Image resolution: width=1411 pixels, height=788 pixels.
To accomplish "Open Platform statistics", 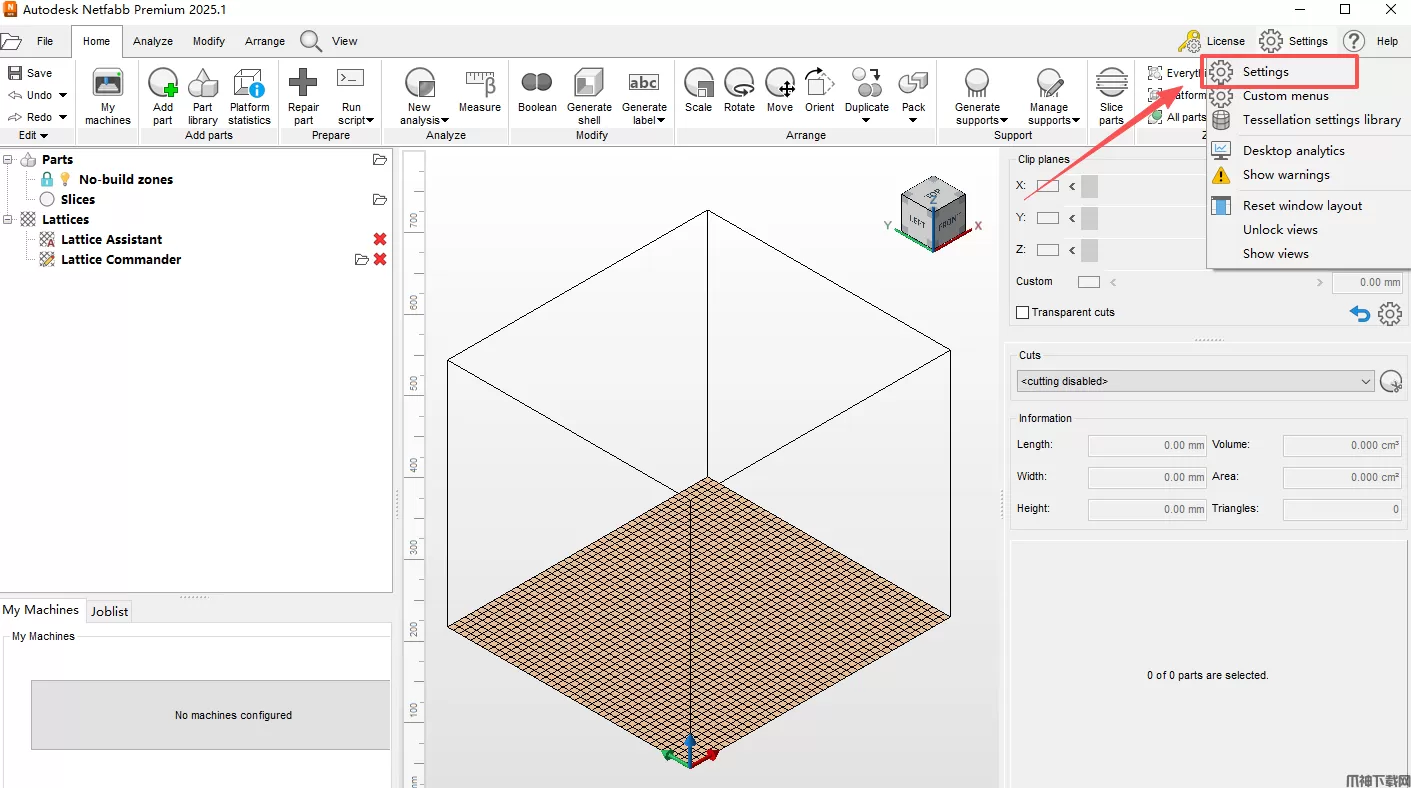I will (249, 84).
